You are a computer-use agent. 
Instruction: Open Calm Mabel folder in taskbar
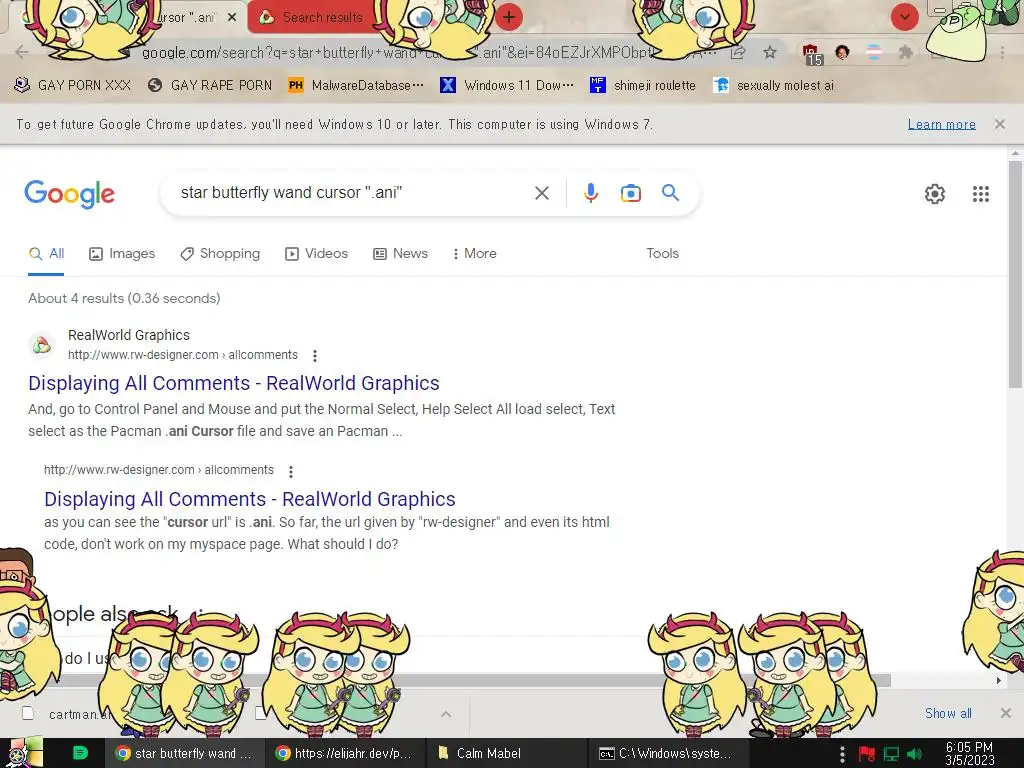(506, 753)
